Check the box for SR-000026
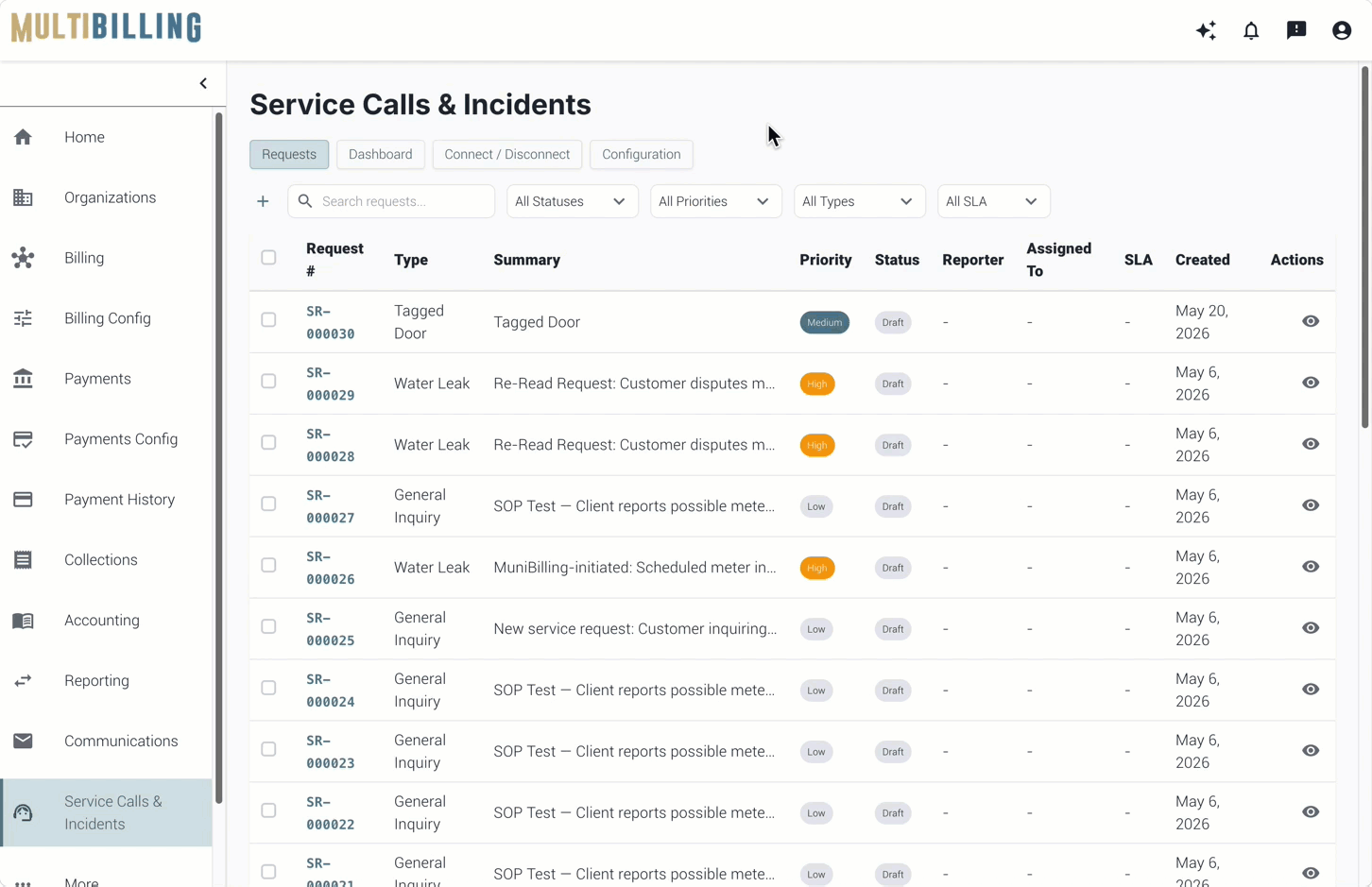This screenshot has width=1372, height=887. point(268,565)
